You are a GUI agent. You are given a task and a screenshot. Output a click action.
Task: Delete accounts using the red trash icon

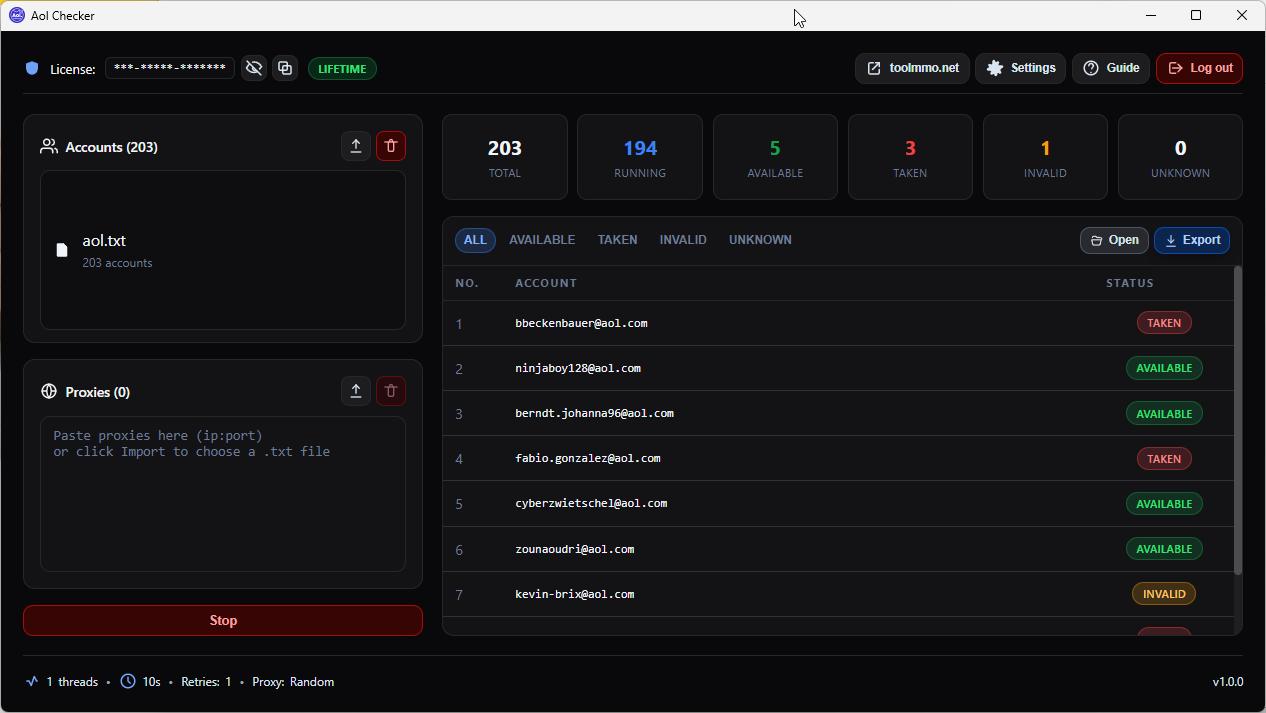tap(391, 146)
